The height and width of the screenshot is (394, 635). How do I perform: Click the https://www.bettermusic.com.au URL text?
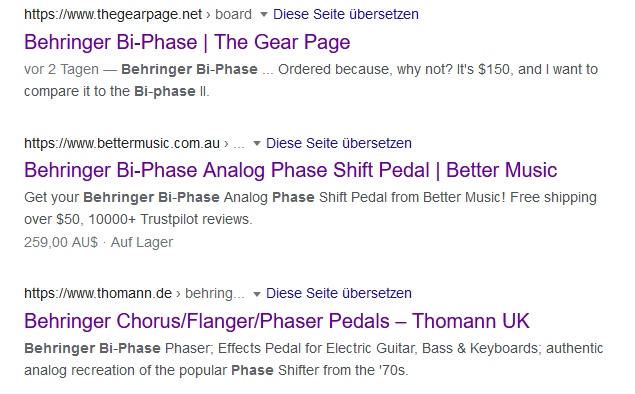pyautogui.click(x=122, y=143)
